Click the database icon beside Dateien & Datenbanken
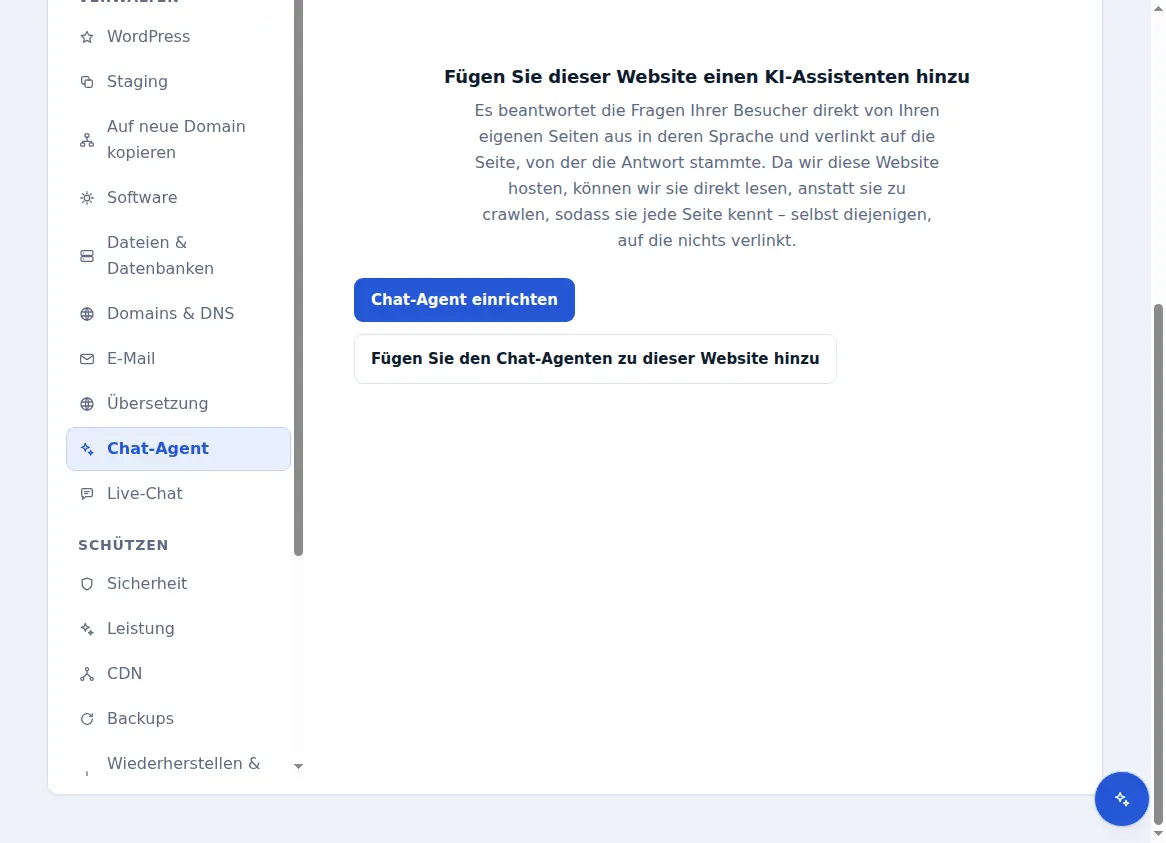The image size is (1166, 843). (x=87, y=256)
